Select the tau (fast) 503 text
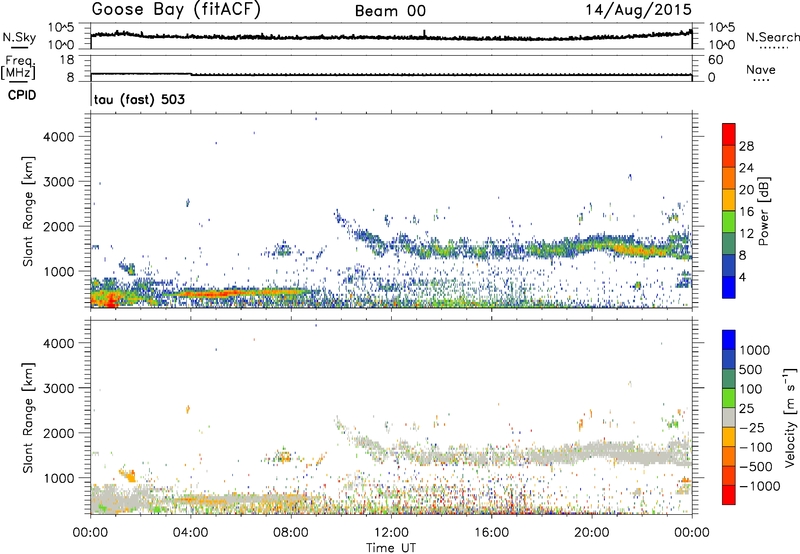 (x=139, y=99)
